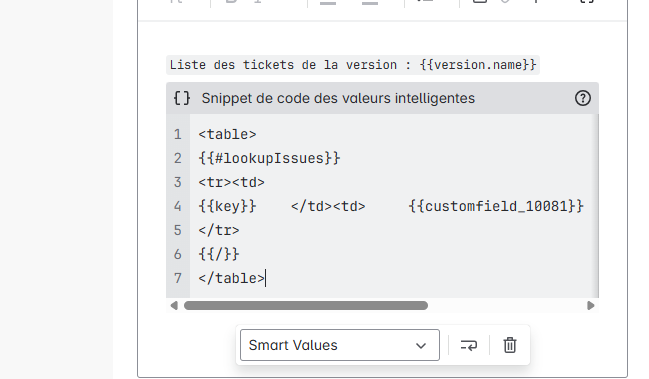Delete the code snippet block
649x379 pixels.
[510, 345]
